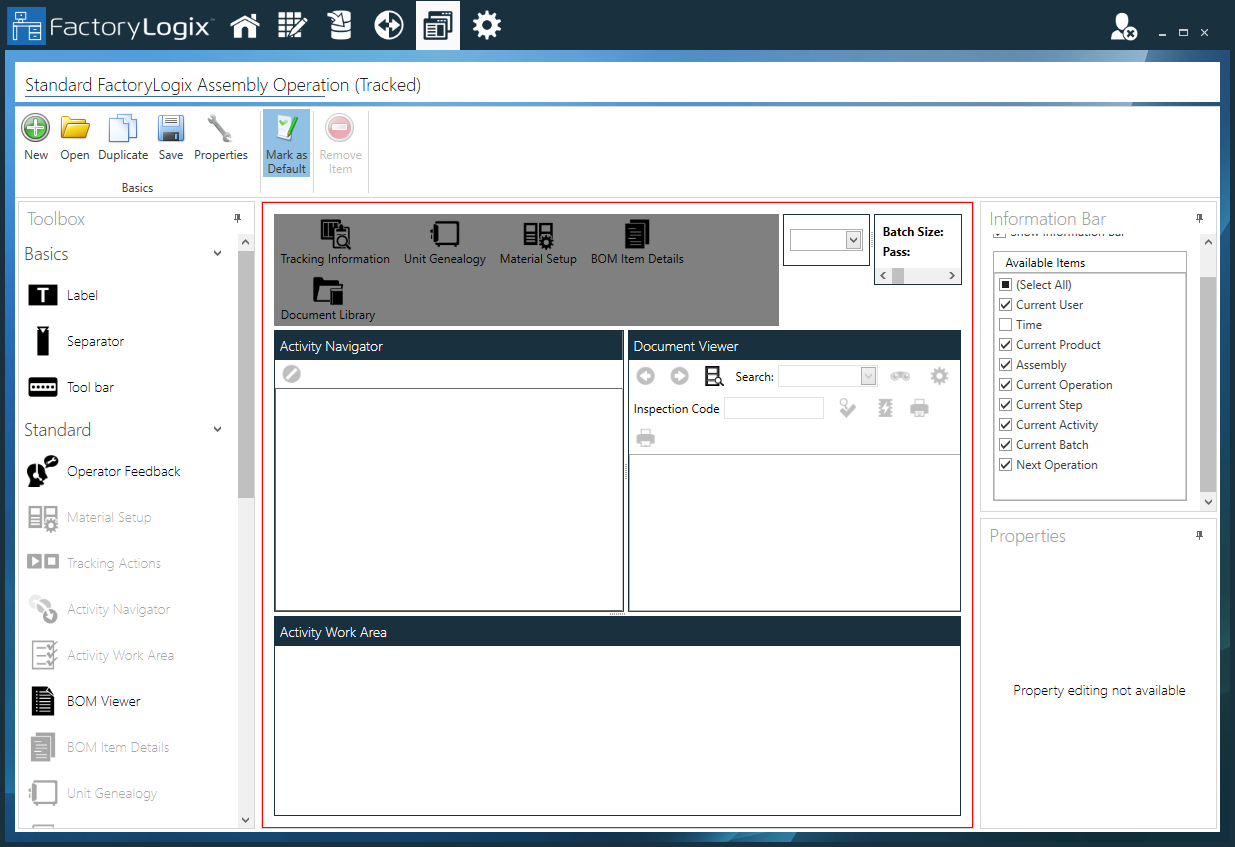
Task: Uncheck the Assembly checkbox
Action: pyautogui.click(x=1006, y=365)
